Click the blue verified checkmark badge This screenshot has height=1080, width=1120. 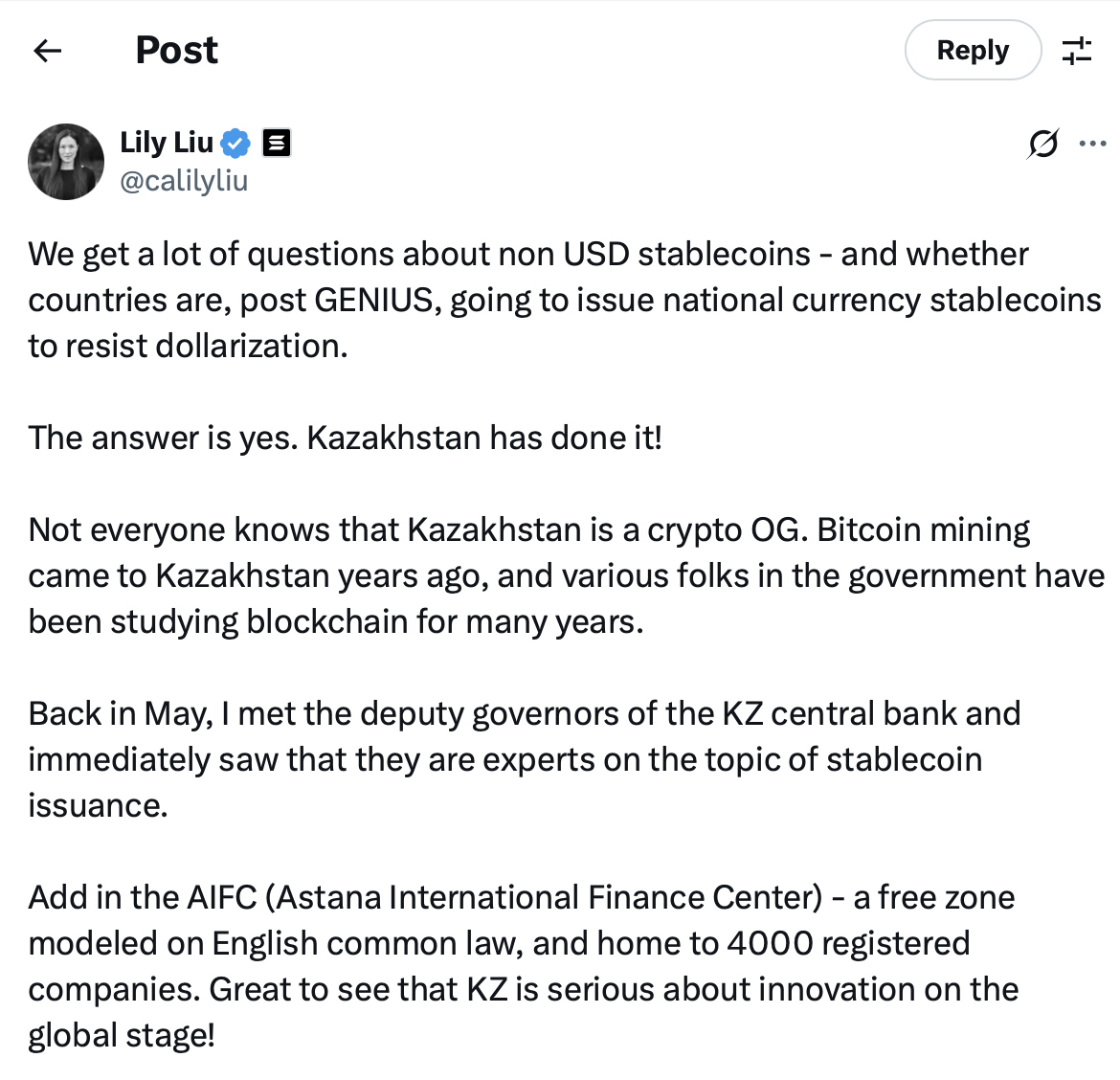pyautogui.click(x=235, y=144)
